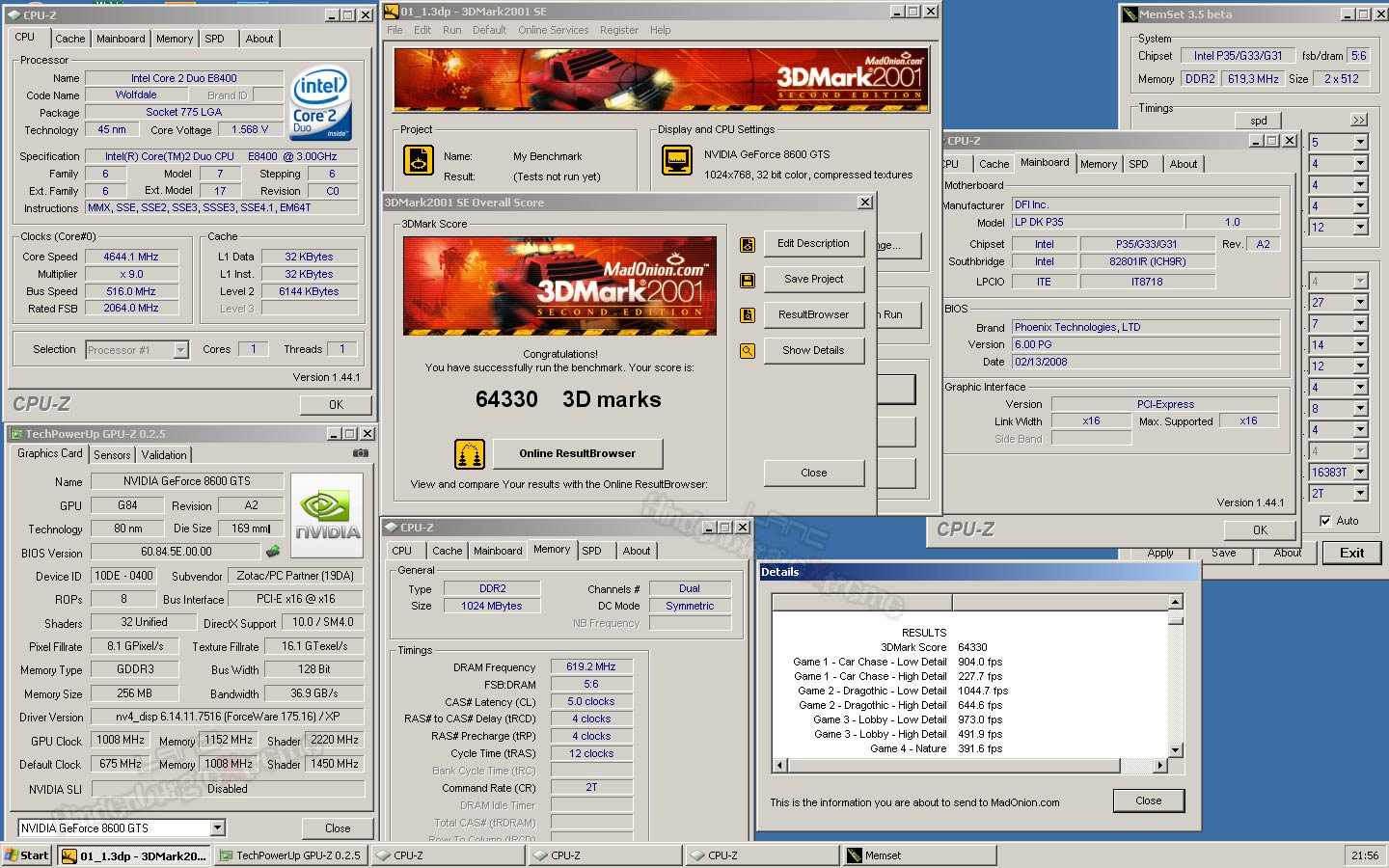Click the Exit button in MemSet
This screenshot has height=868, width=1389.
point(1351,554)
